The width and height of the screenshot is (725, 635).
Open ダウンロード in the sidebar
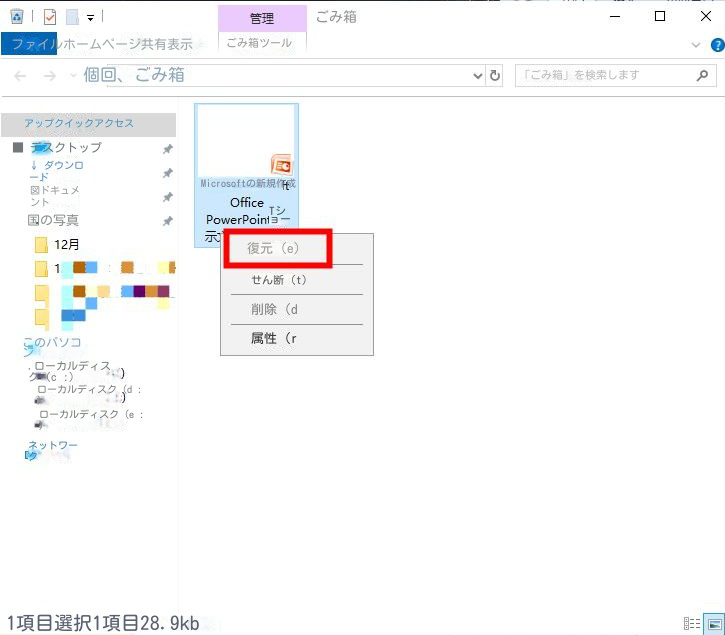coord(56,171)
